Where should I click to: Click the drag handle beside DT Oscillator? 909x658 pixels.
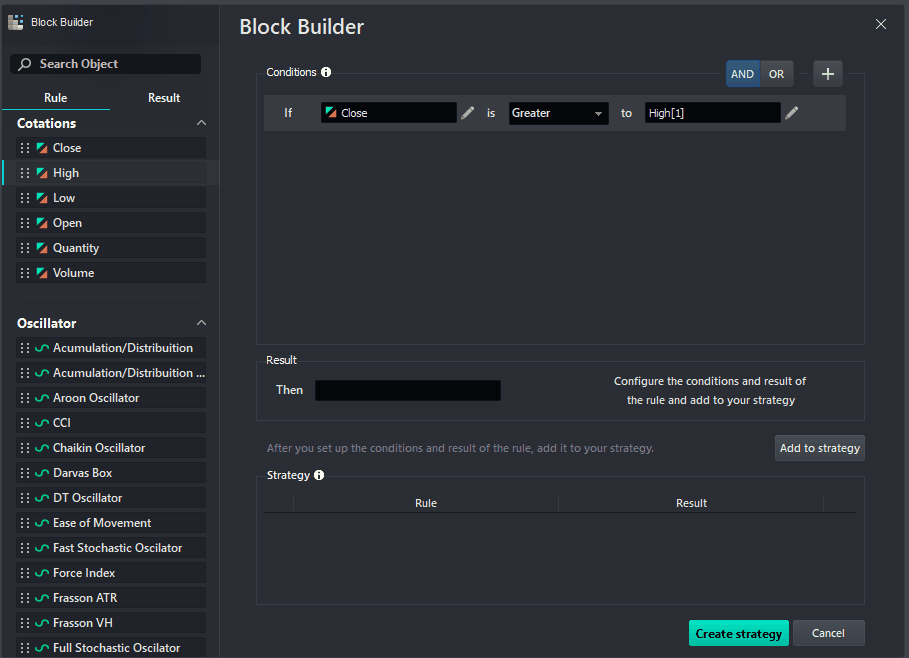tap(25, 497)
